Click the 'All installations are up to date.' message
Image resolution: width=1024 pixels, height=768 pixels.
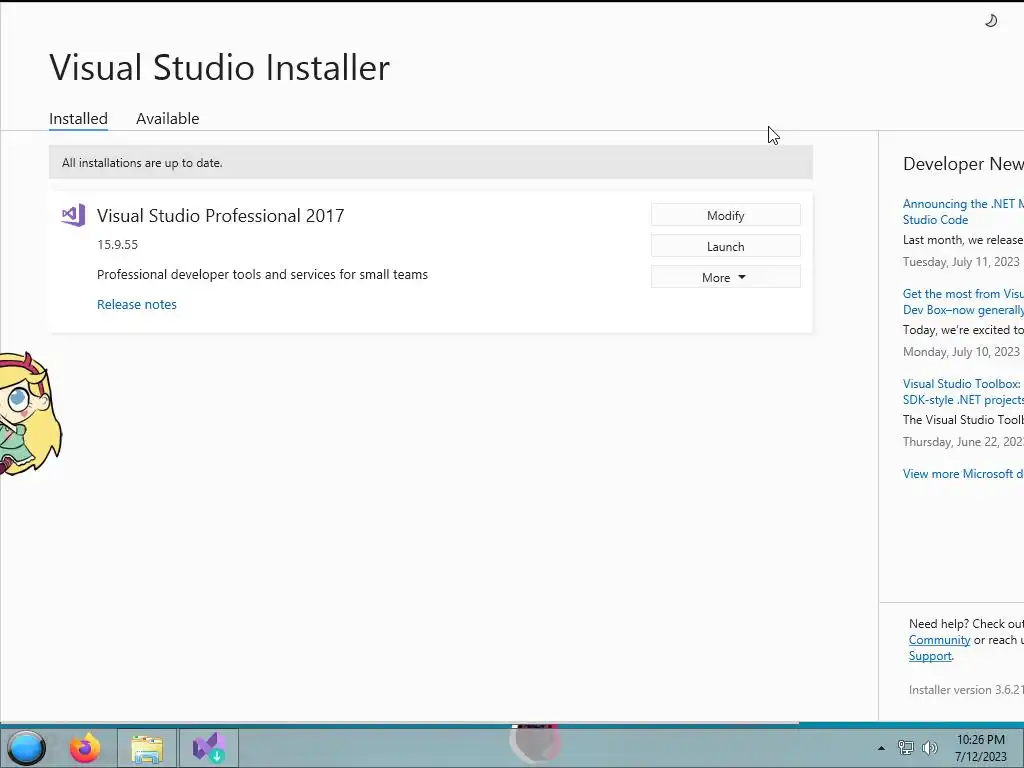point(142,163)
